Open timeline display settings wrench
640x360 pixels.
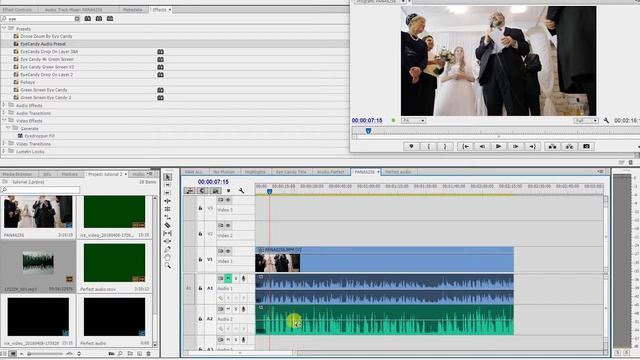pos(242,191)
